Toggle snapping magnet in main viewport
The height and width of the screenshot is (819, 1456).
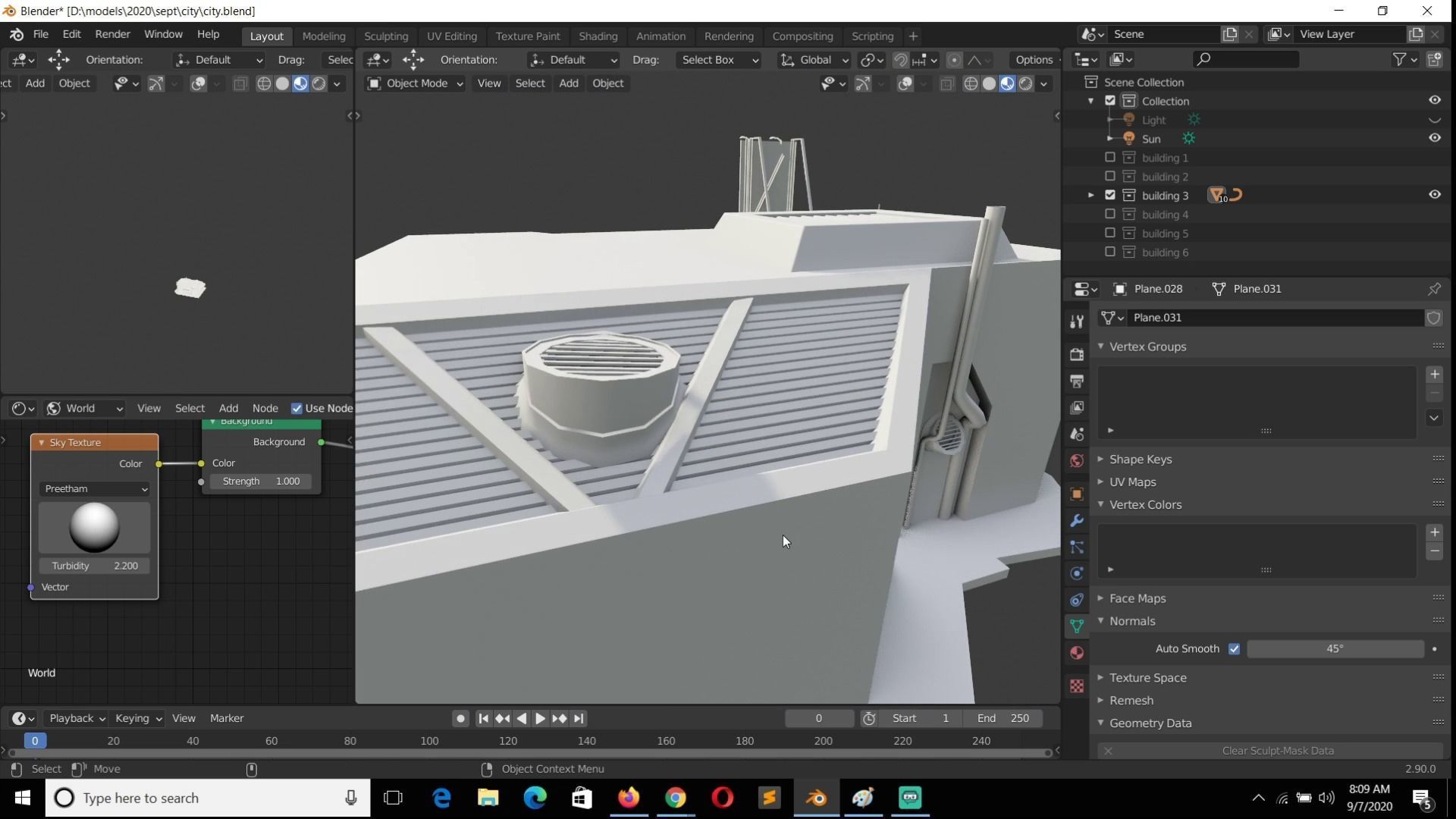[901, 60]
